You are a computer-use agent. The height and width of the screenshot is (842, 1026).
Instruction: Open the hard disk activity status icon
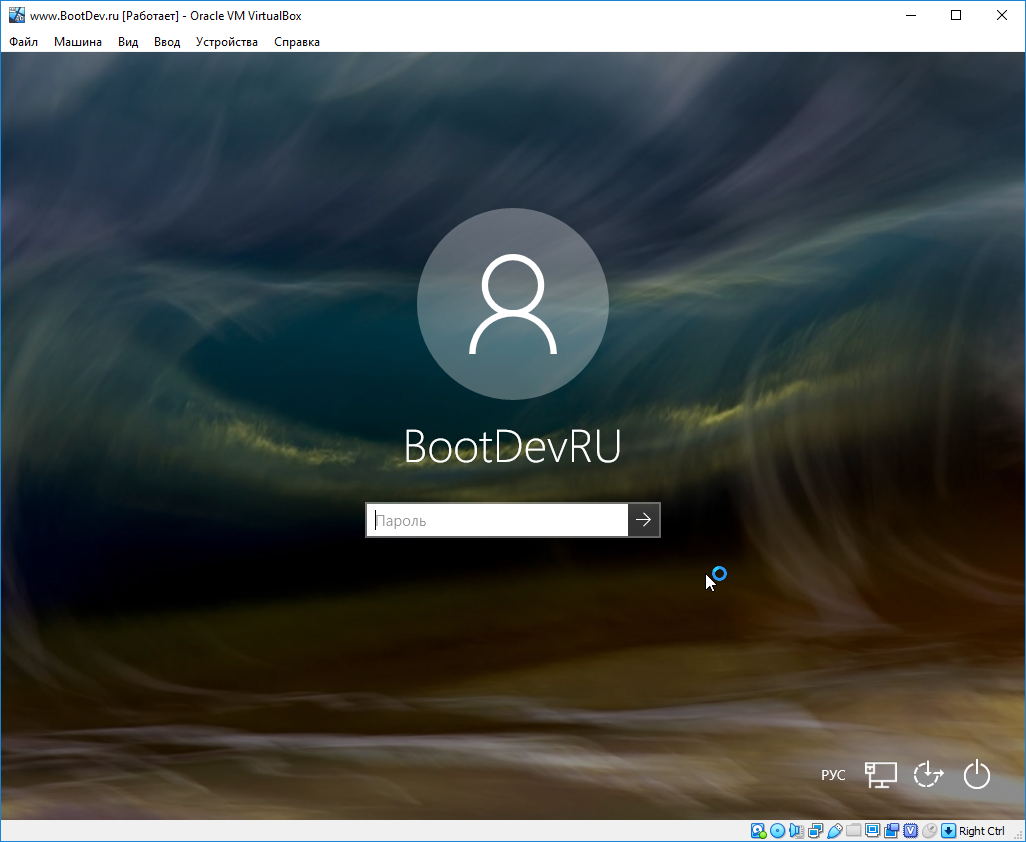[x=759, y=831]
